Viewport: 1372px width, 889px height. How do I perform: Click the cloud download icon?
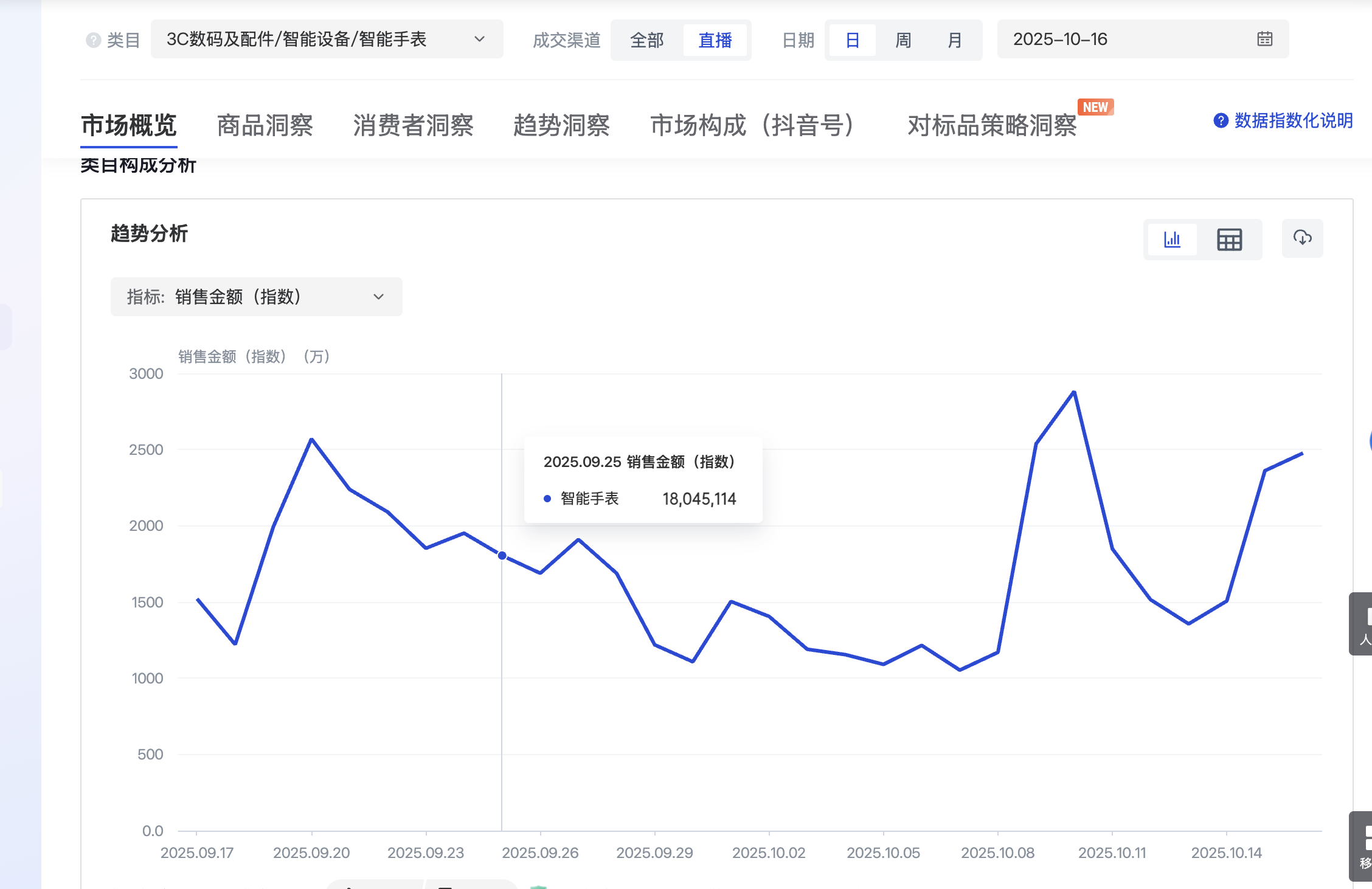tap(1302, 238)
